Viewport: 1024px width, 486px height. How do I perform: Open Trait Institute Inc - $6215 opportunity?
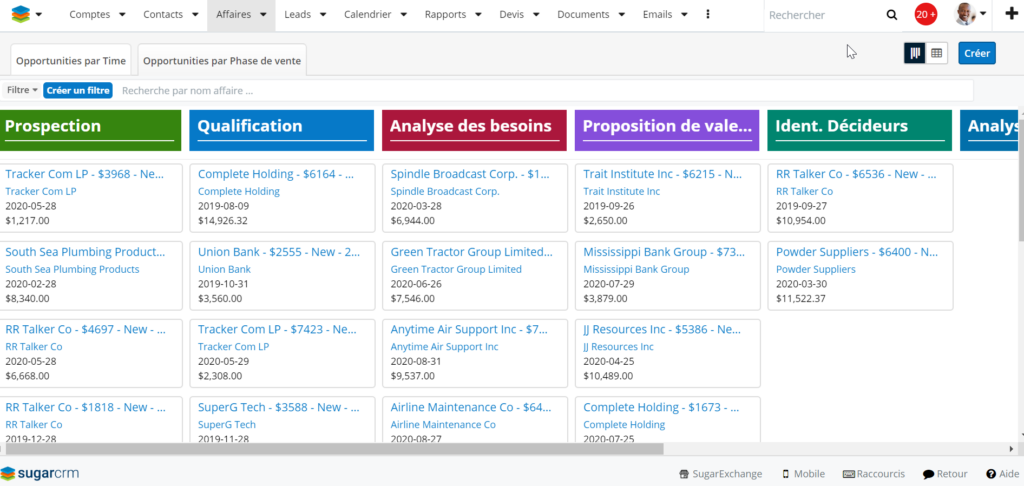coord(663,174)
